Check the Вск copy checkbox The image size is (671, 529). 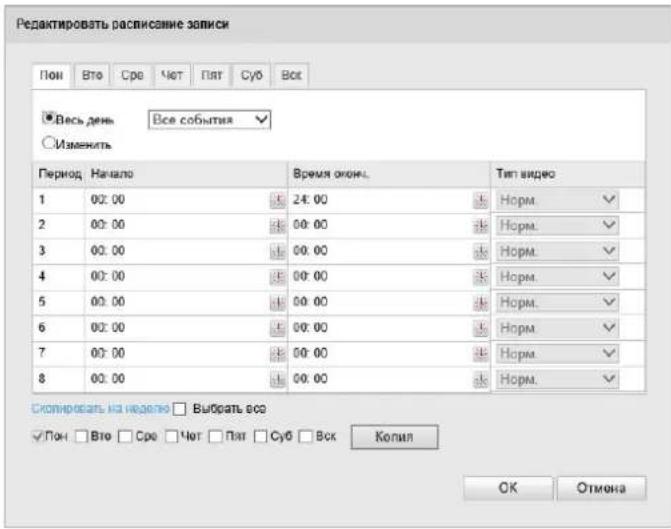[306, 437]
